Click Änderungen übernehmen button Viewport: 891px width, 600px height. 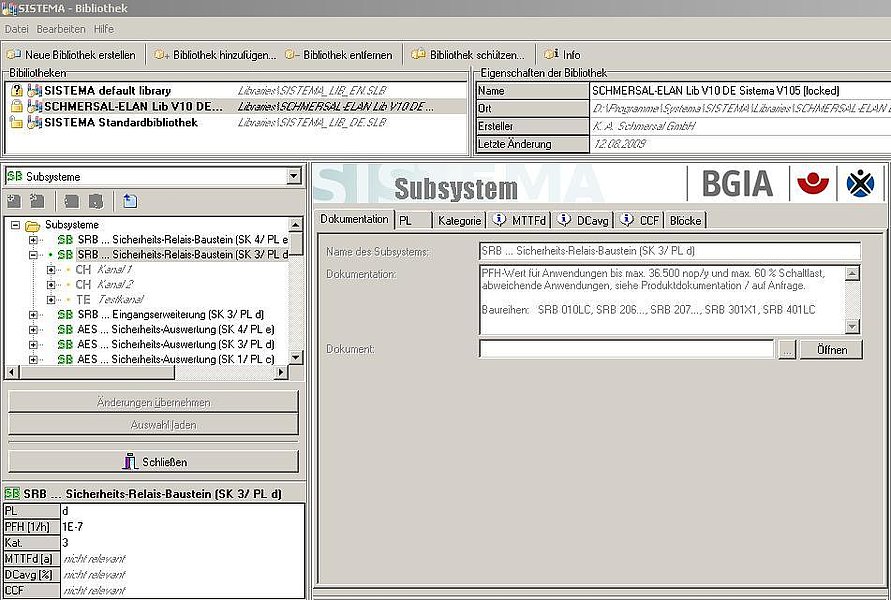(153, 402)
